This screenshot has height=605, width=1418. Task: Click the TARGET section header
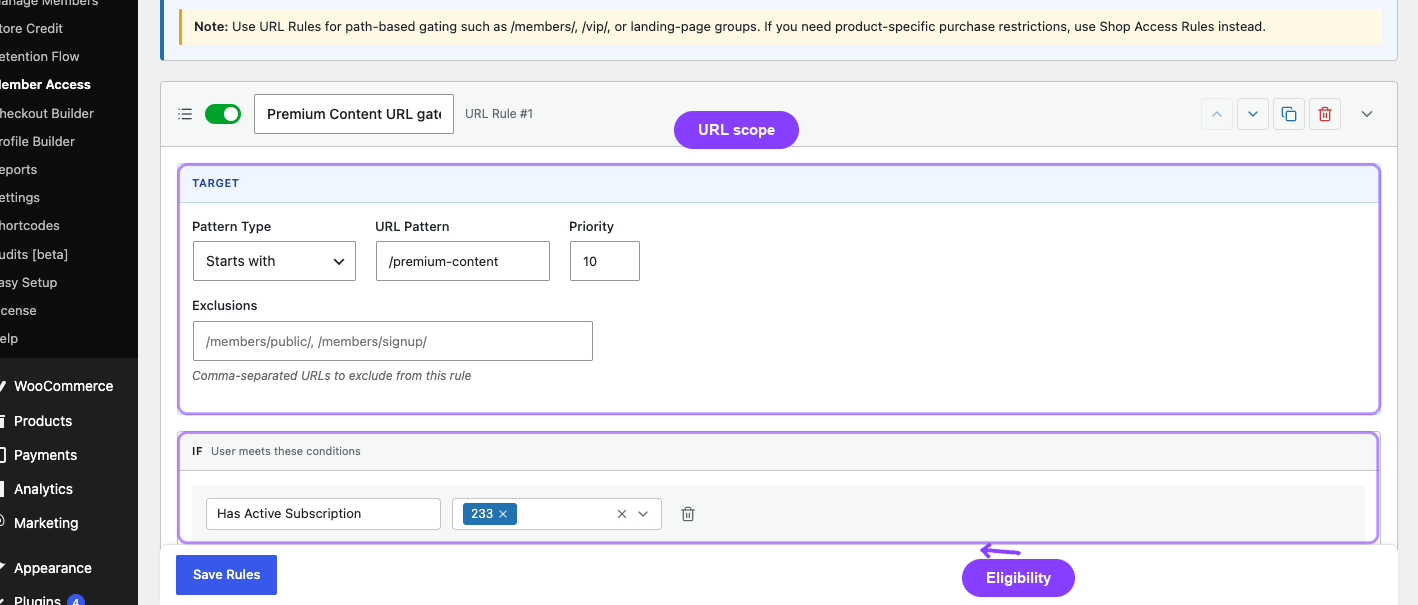[779, 184]
